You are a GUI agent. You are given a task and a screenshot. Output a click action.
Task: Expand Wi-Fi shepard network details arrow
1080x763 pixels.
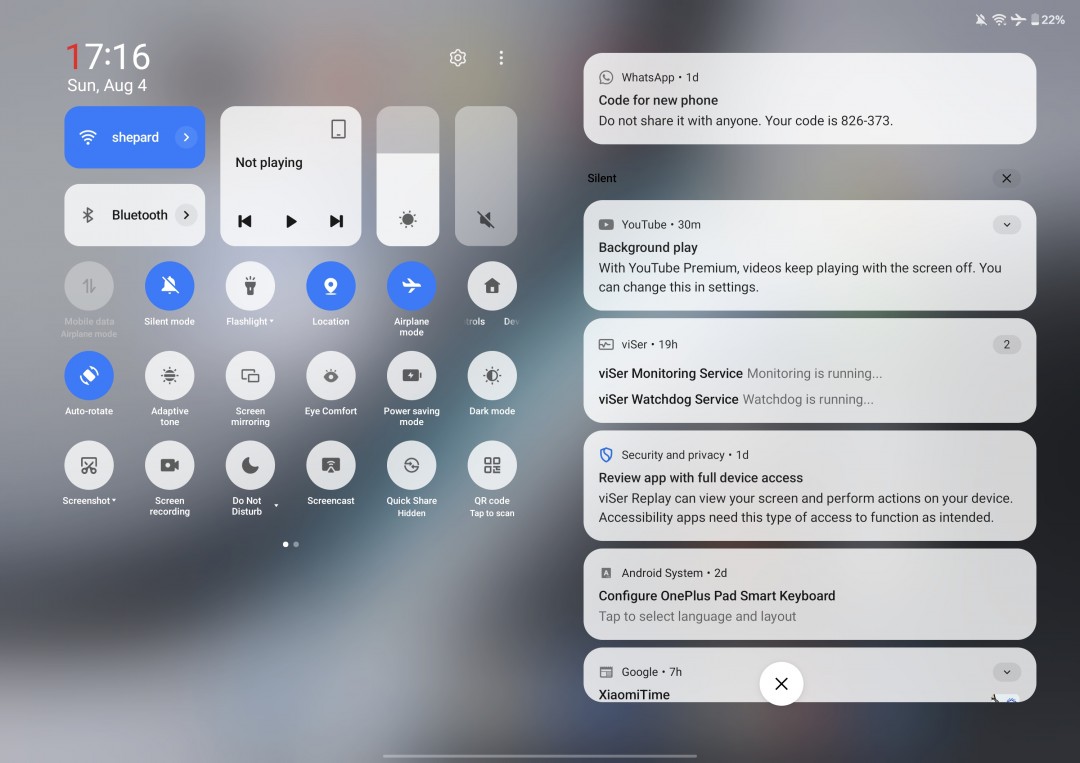pos(186,137)
